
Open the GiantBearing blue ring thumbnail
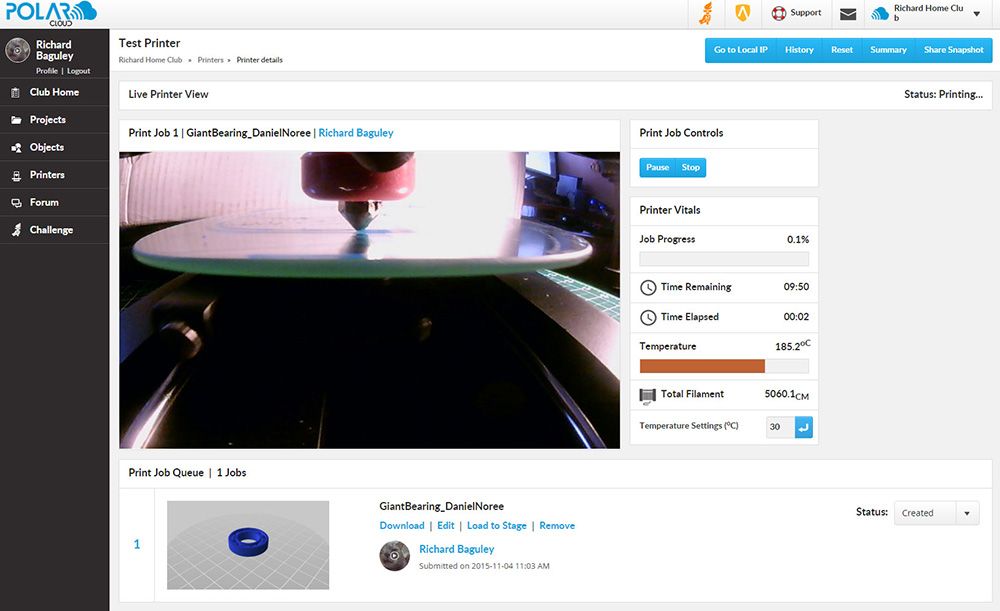coord(248,545)
